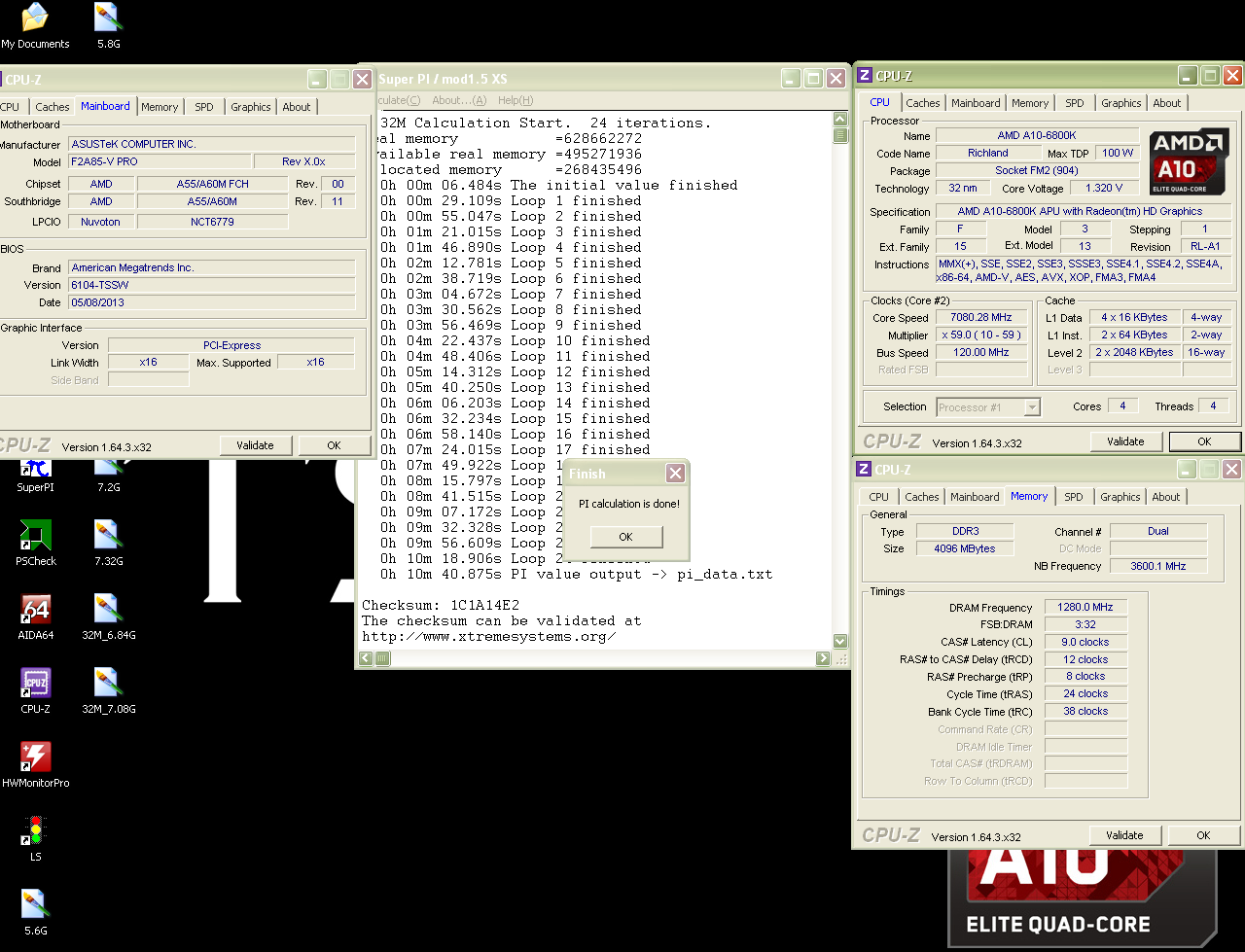Open Caches tab in the CPU-Z processor window

923,103
